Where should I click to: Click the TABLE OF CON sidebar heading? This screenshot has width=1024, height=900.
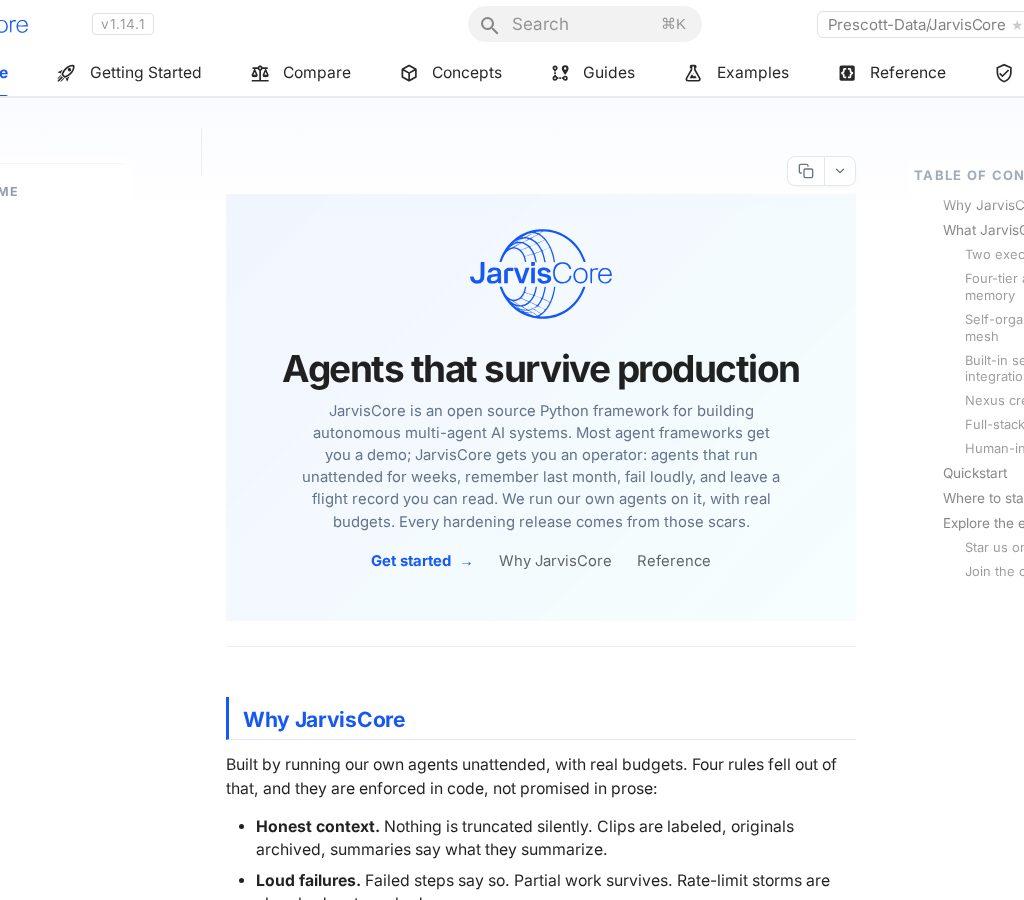(968, 176)
